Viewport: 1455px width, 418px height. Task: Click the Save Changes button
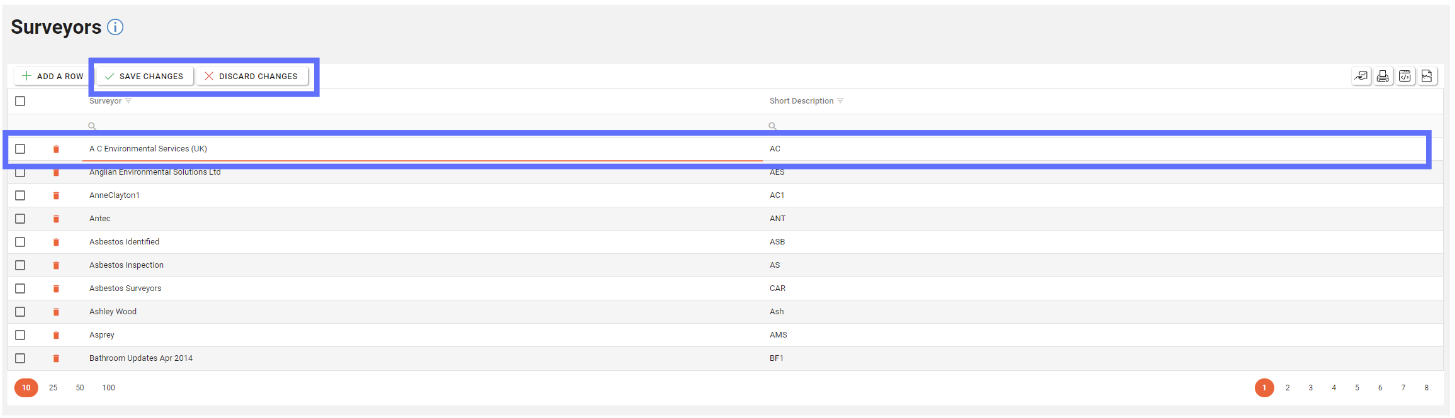coord(144,76)
